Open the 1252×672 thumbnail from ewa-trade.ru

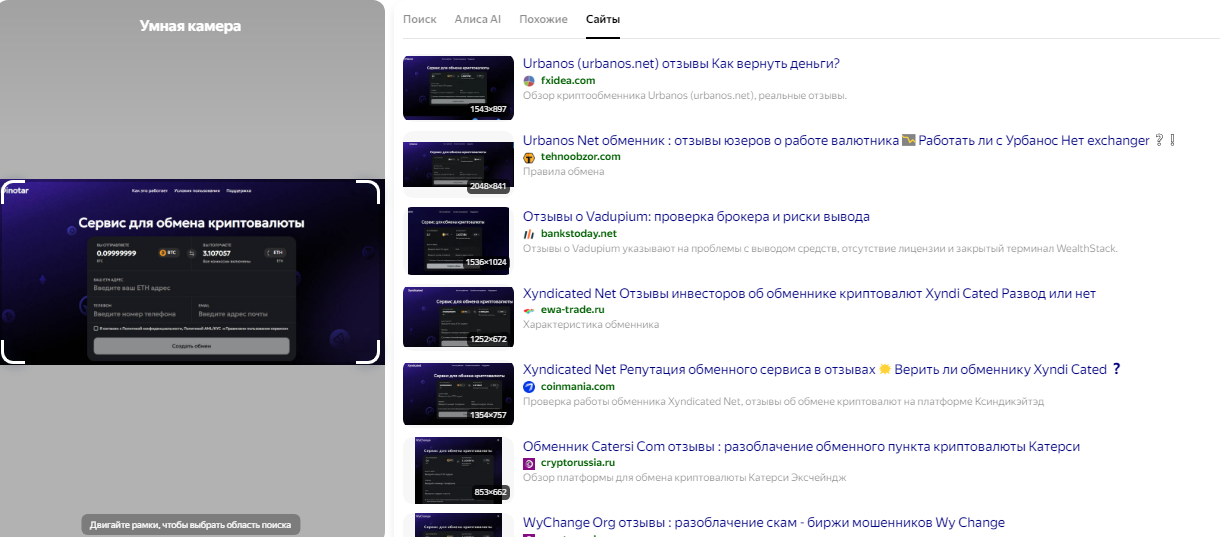click(459, 317)
